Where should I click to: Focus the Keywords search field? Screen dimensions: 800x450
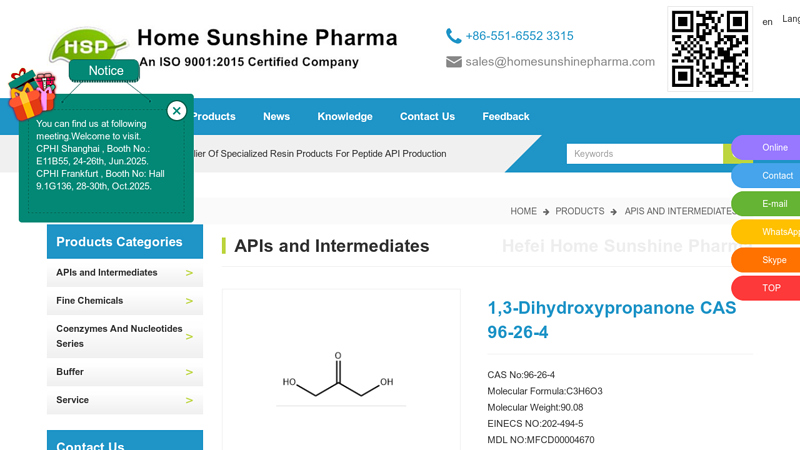(x=645, y=154)
